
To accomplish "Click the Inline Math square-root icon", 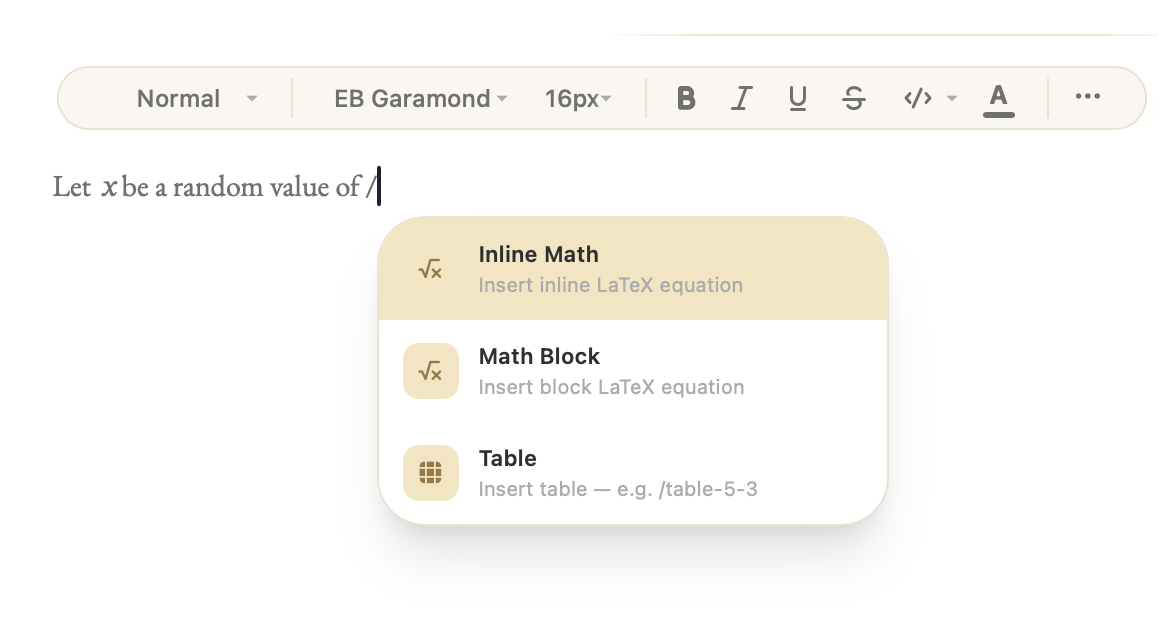I will pos(430,269).
